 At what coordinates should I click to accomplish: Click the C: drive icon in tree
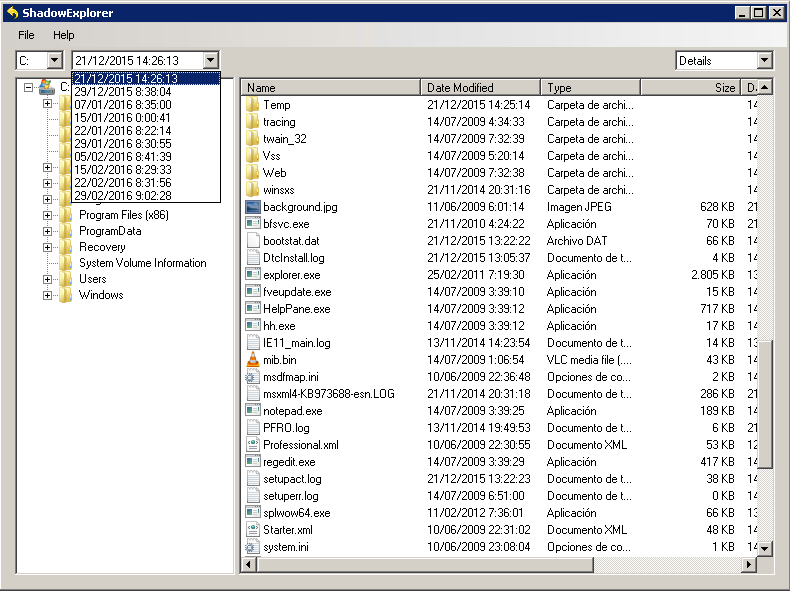(47, 87)
